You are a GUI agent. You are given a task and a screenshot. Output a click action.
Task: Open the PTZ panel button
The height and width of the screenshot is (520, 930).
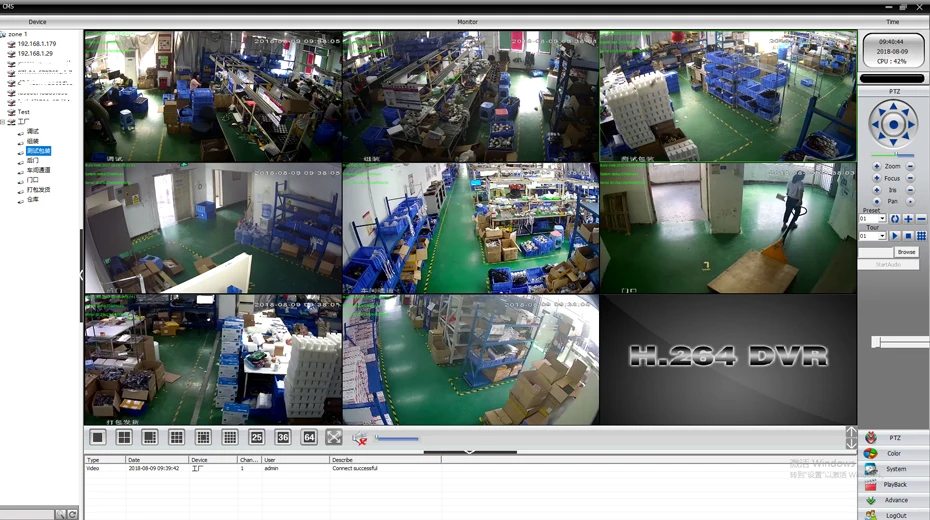(x=894, y=438)
